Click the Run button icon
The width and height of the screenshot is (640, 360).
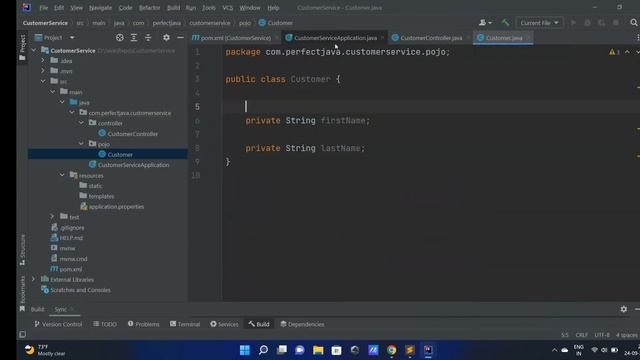click(x=573, y=23)
